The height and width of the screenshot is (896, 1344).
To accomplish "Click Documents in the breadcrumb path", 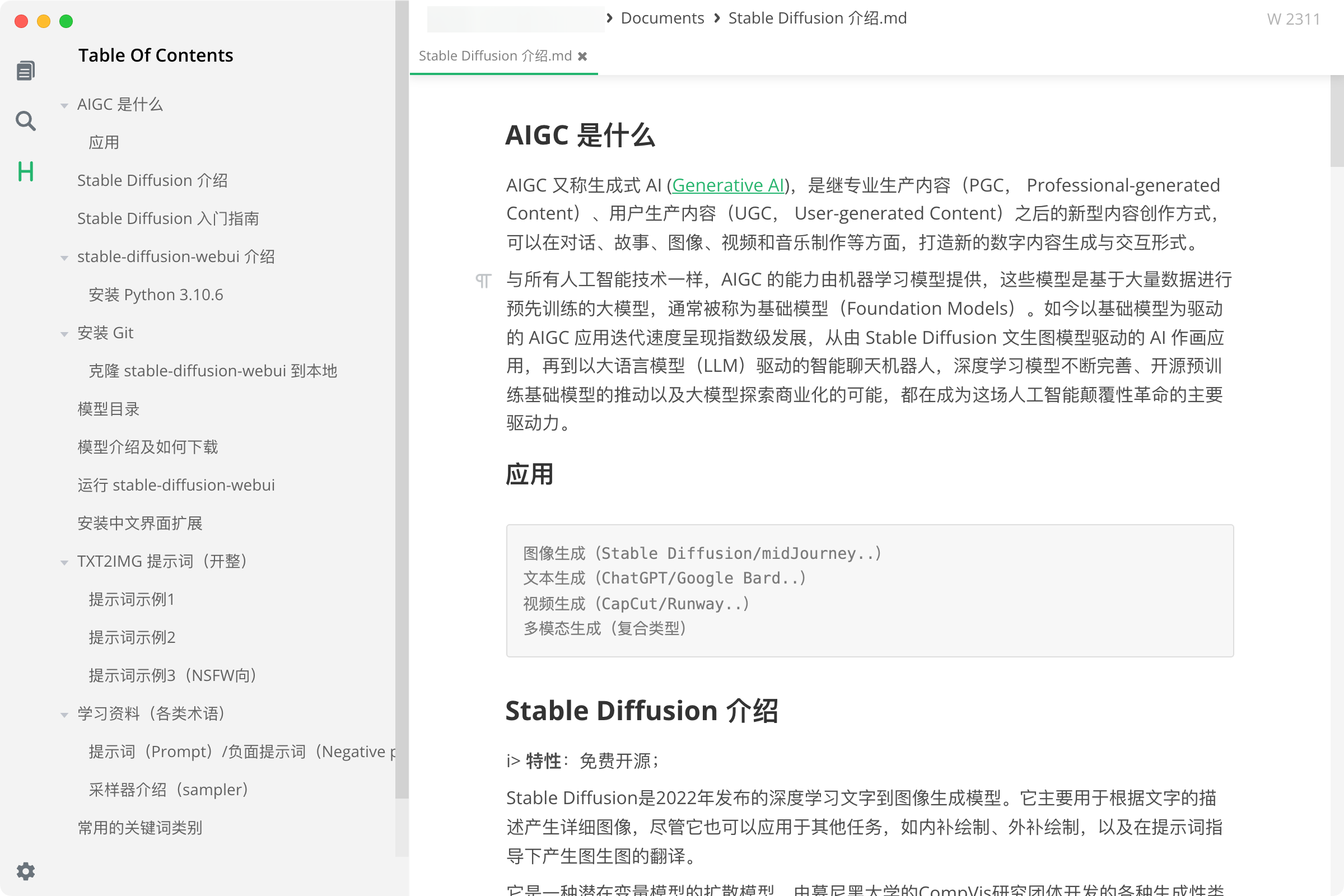I will click(x=662, y=18).
